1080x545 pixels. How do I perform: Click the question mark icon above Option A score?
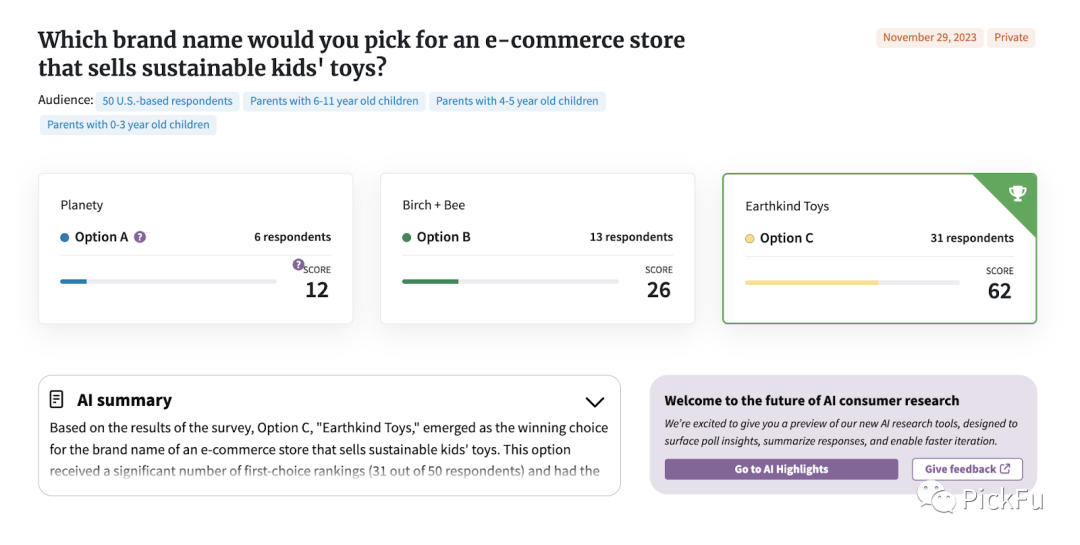click(x=298, y=265)
